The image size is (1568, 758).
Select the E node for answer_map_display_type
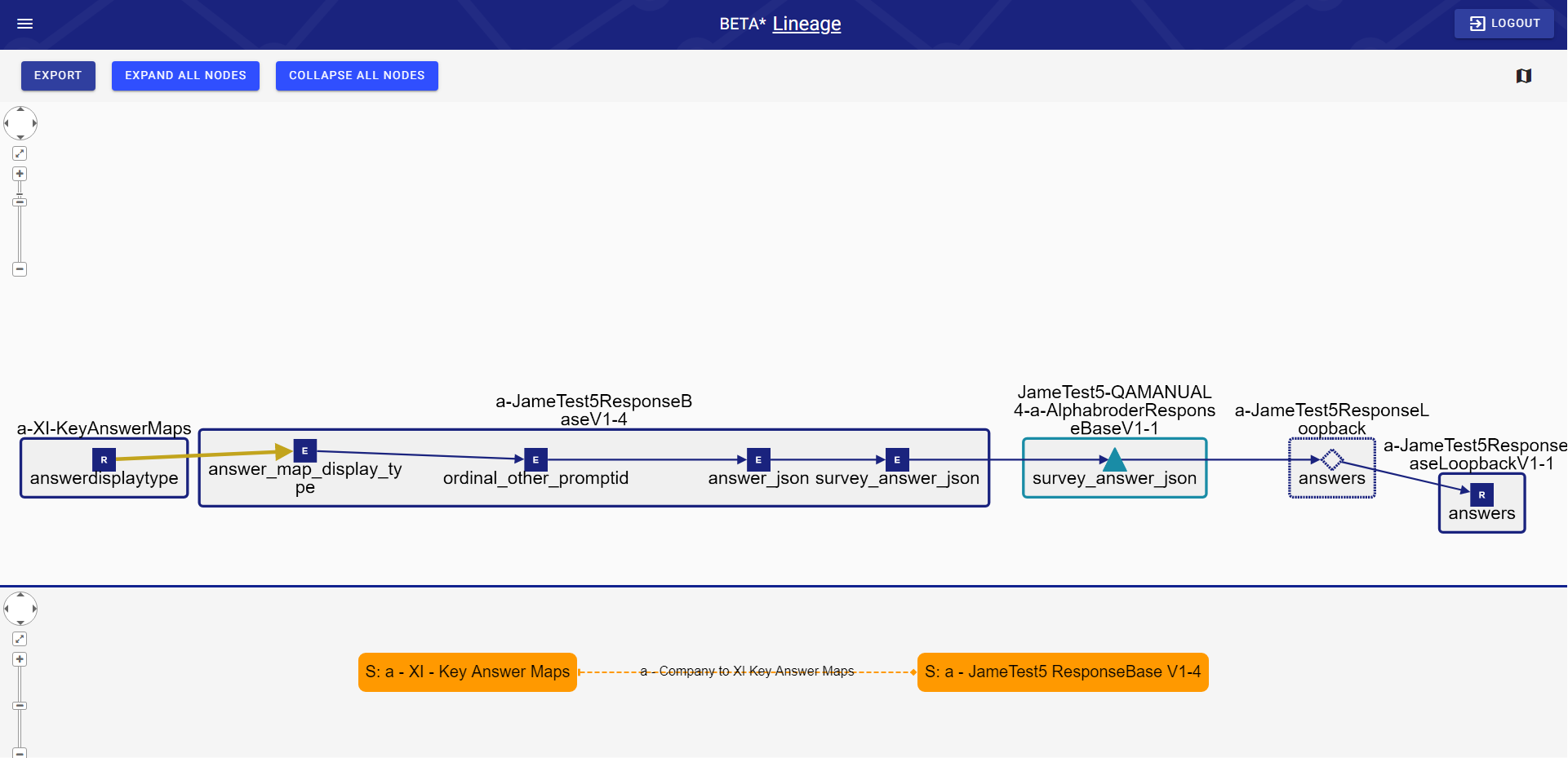pos(304,451)
